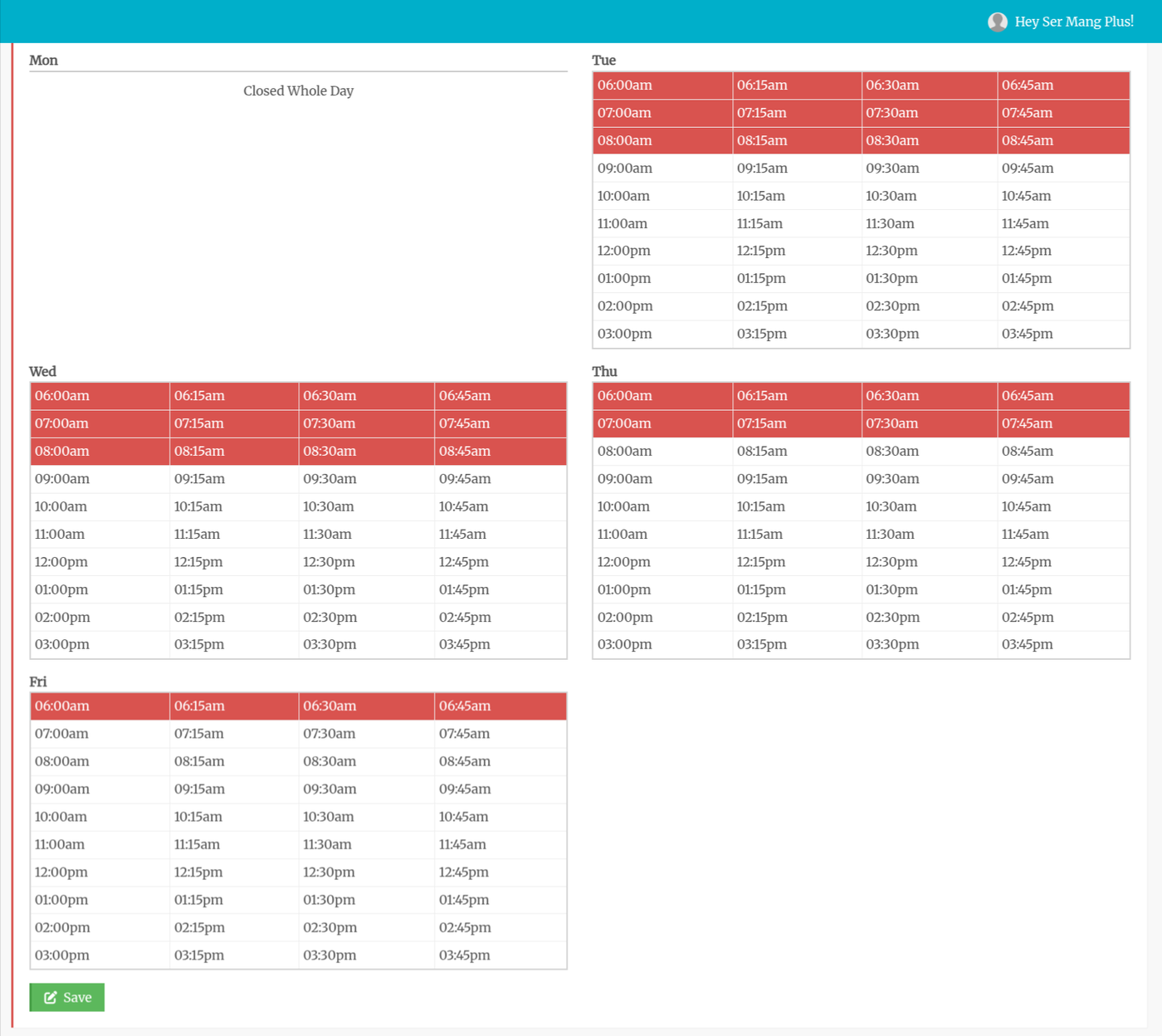This screenshot has width=1162, height=1036.
Task: Select Wednesday 12:30pm time slot
Action: (367, 562)
